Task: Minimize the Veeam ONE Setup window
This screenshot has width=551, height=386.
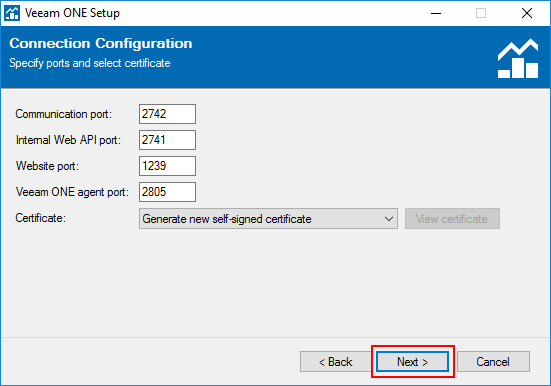Action: coord(436,13)
